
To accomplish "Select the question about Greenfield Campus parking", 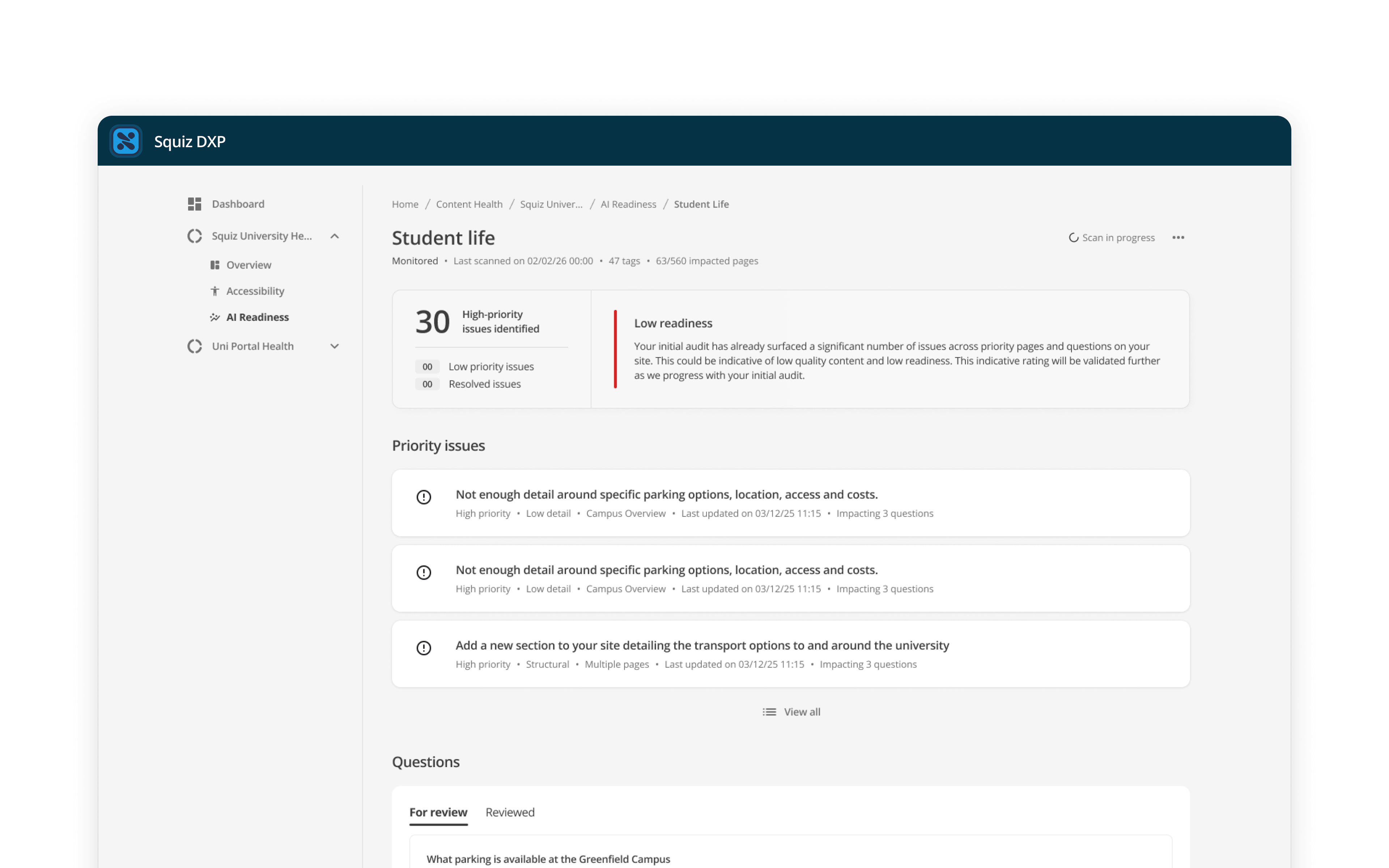I will point(548,859).
